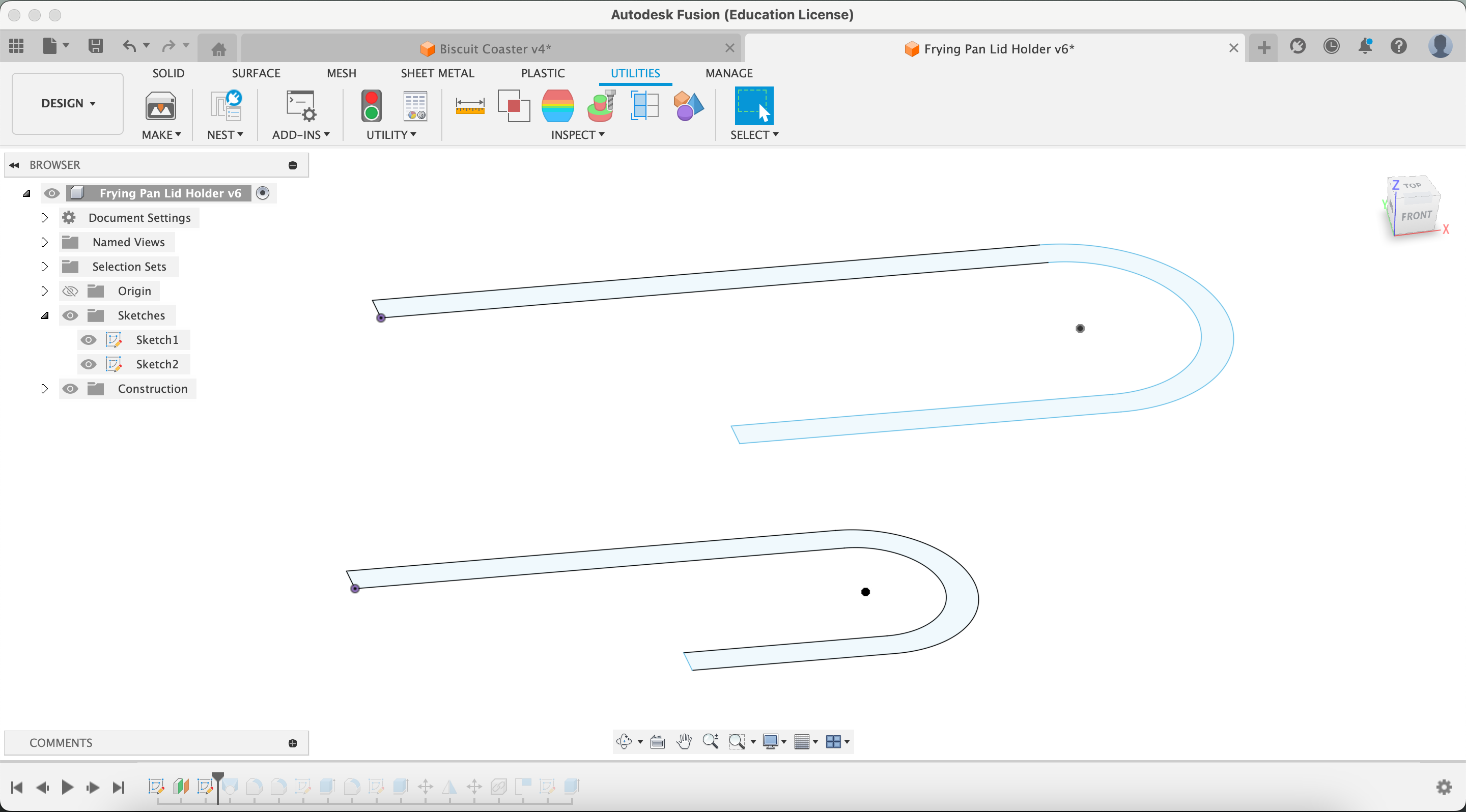Hide the Sketches folder
Screen dimensions: 1466x812
click(x=70, y=315)
